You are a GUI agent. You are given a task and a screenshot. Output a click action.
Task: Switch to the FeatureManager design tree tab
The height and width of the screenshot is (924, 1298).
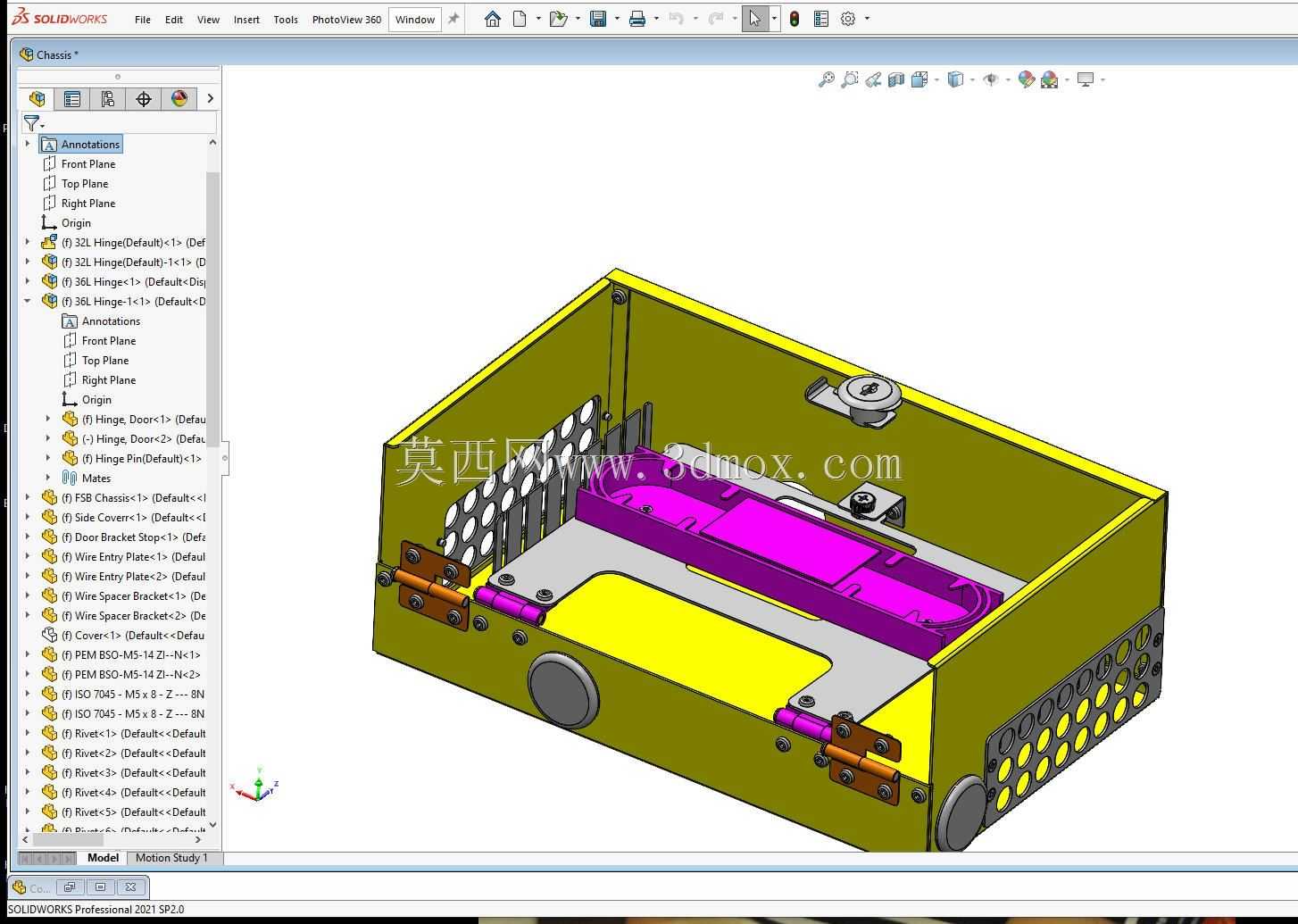pyautogui.click(x=37, y=98)
